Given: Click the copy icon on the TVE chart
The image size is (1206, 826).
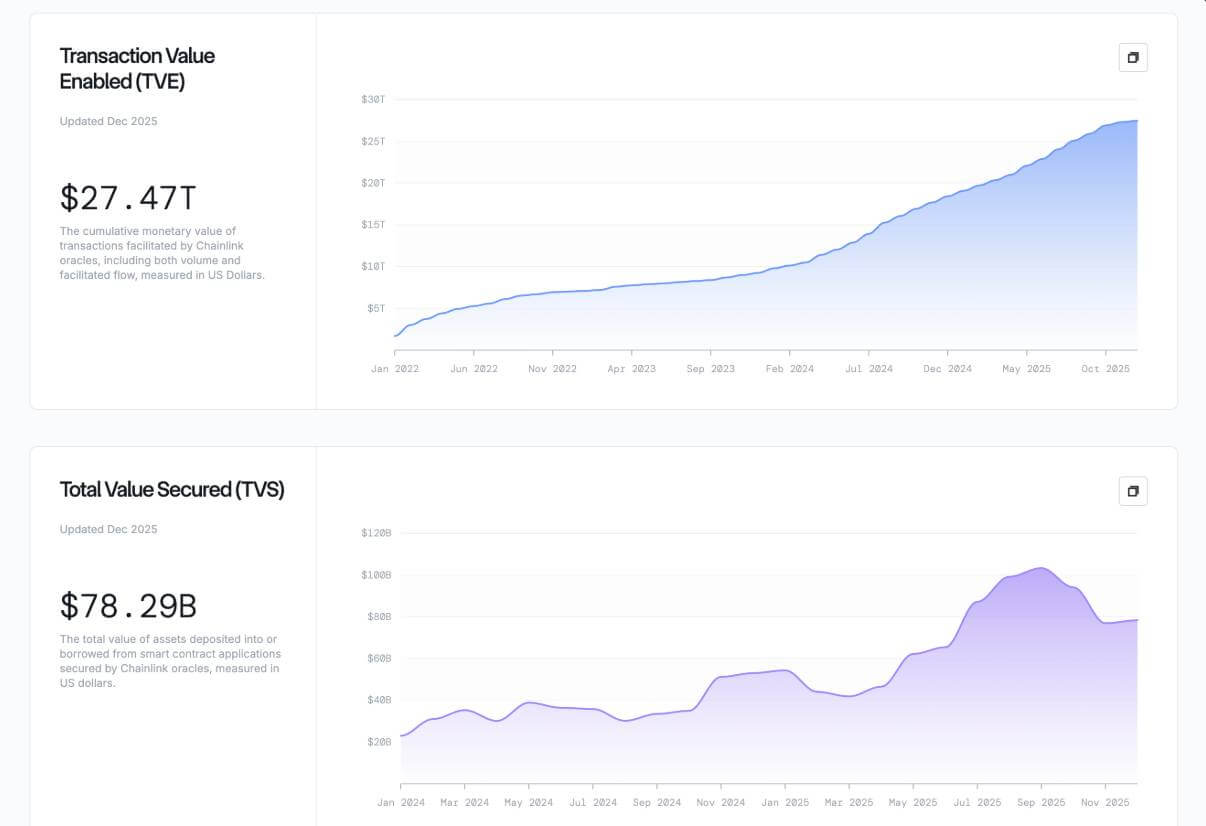Looking at the screenshot, I should (1132, 57).
